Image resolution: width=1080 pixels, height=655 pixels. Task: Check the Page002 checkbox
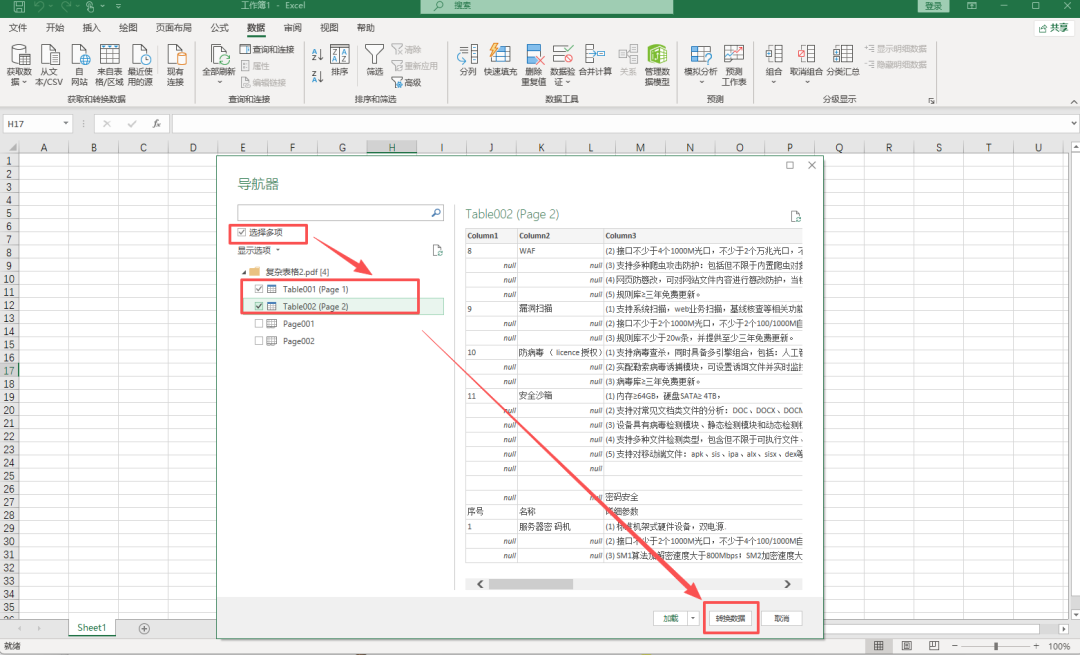click(259, 341)
